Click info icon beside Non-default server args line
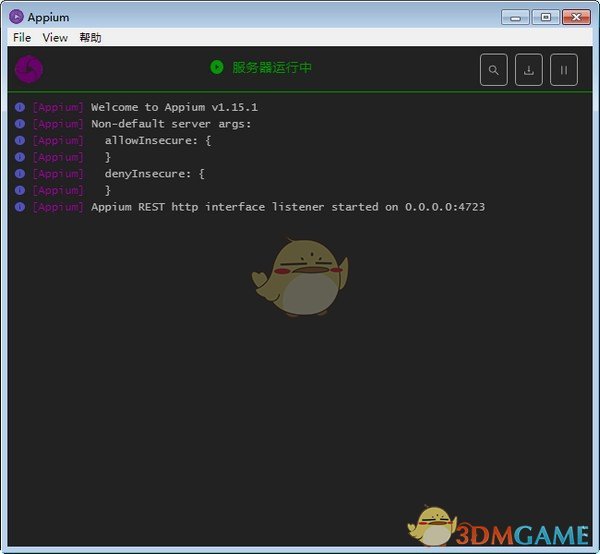Image resolution: width=600 pixels, height=554 pixels. tap(20, 124)
